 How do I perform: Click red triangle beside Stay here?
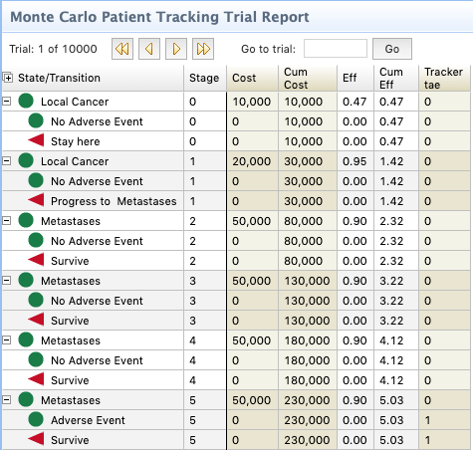pos(36,140)
